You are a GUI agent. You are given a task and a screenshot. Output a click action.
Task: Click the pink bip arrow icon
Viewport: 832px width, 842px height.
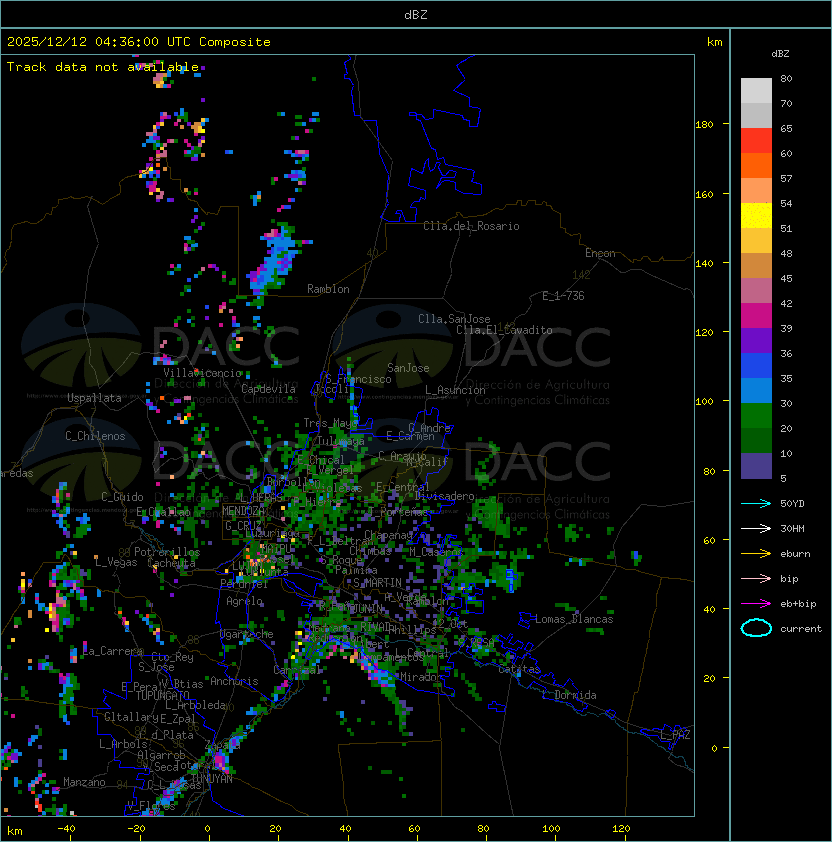[x=756, y=579]
